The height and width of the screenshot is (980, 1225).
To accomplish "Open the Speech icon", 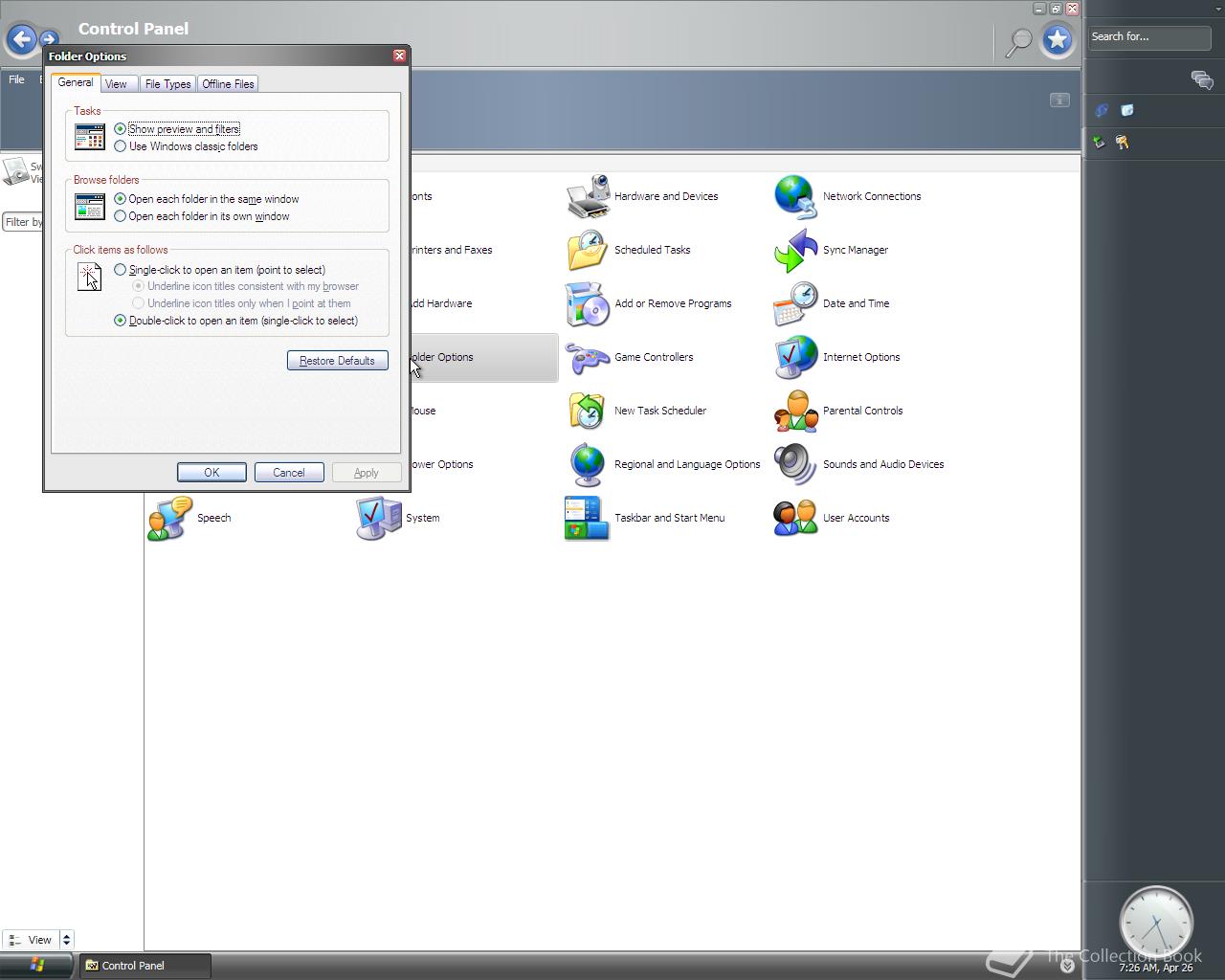I will click(x=170, y=518).
